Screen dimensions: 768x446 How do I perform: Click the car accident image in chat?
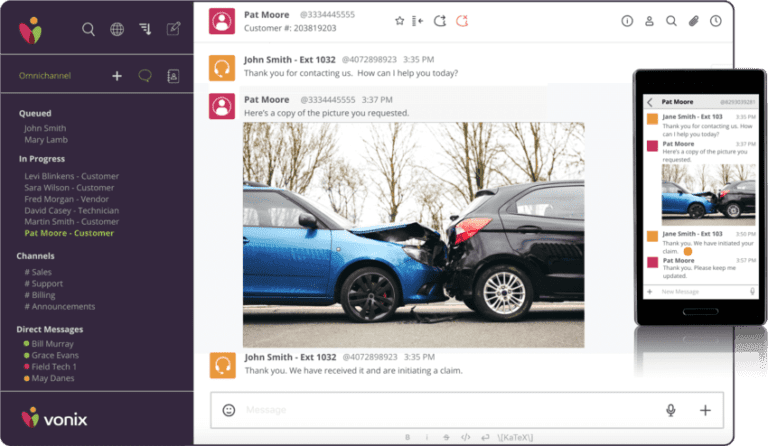(x=413, y=234)
